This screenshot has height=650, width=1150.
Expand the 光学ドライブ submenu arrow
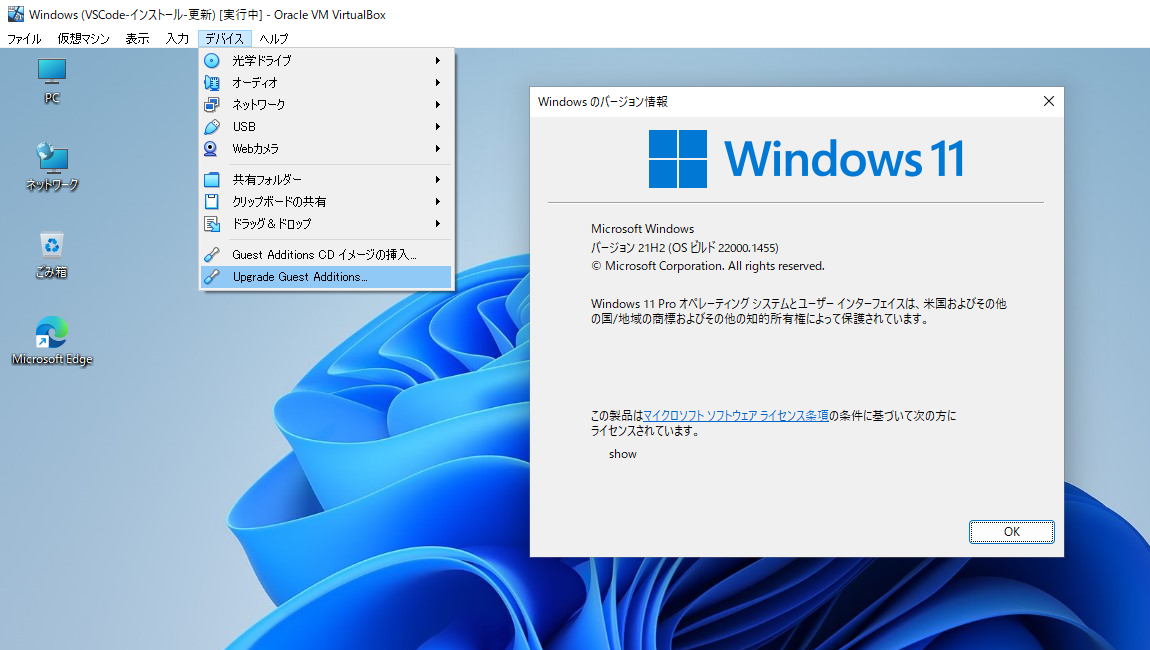(438, 61)
